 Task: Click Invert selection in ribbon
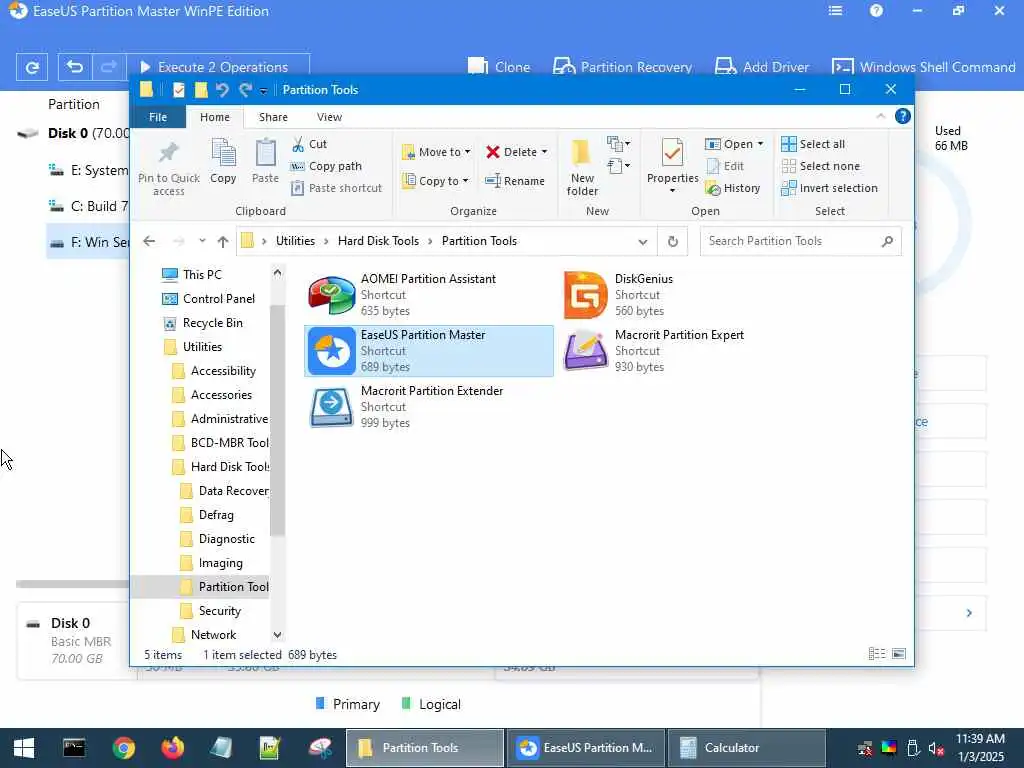pos(829,188)
